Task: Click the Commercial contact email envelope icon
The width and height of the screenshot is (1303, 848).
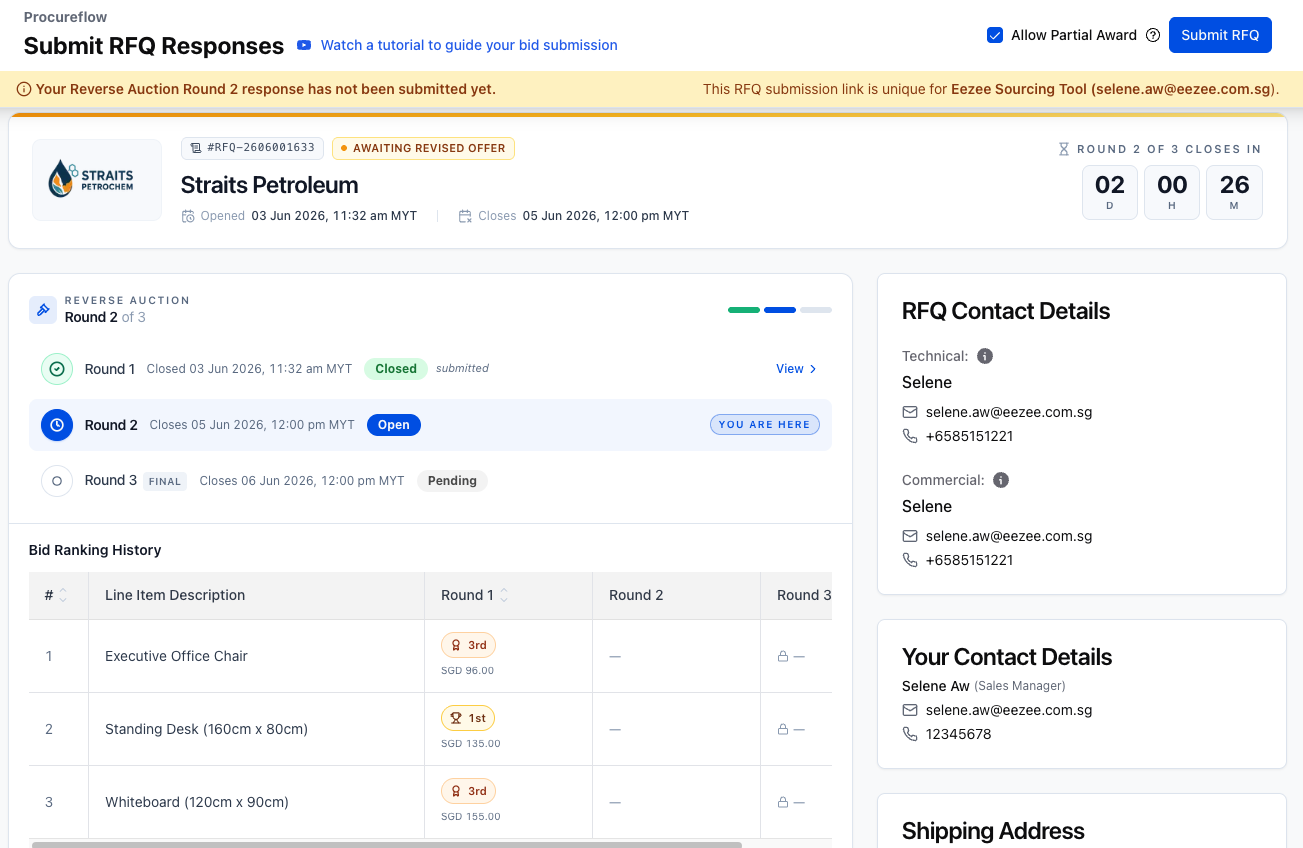Action: 910,536
